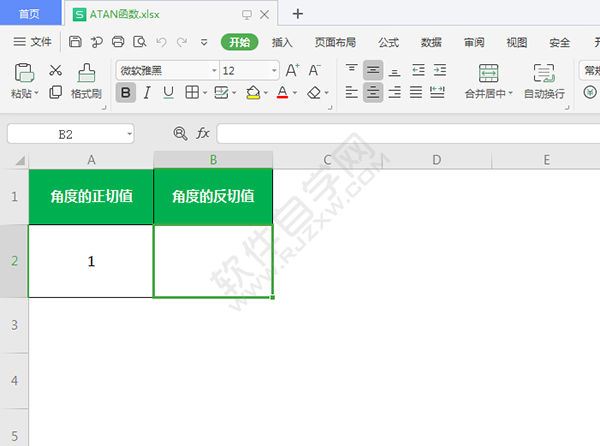Select cell A2 containing 1
This screenshot has height=446, width=600.
(x=91, y=261)
